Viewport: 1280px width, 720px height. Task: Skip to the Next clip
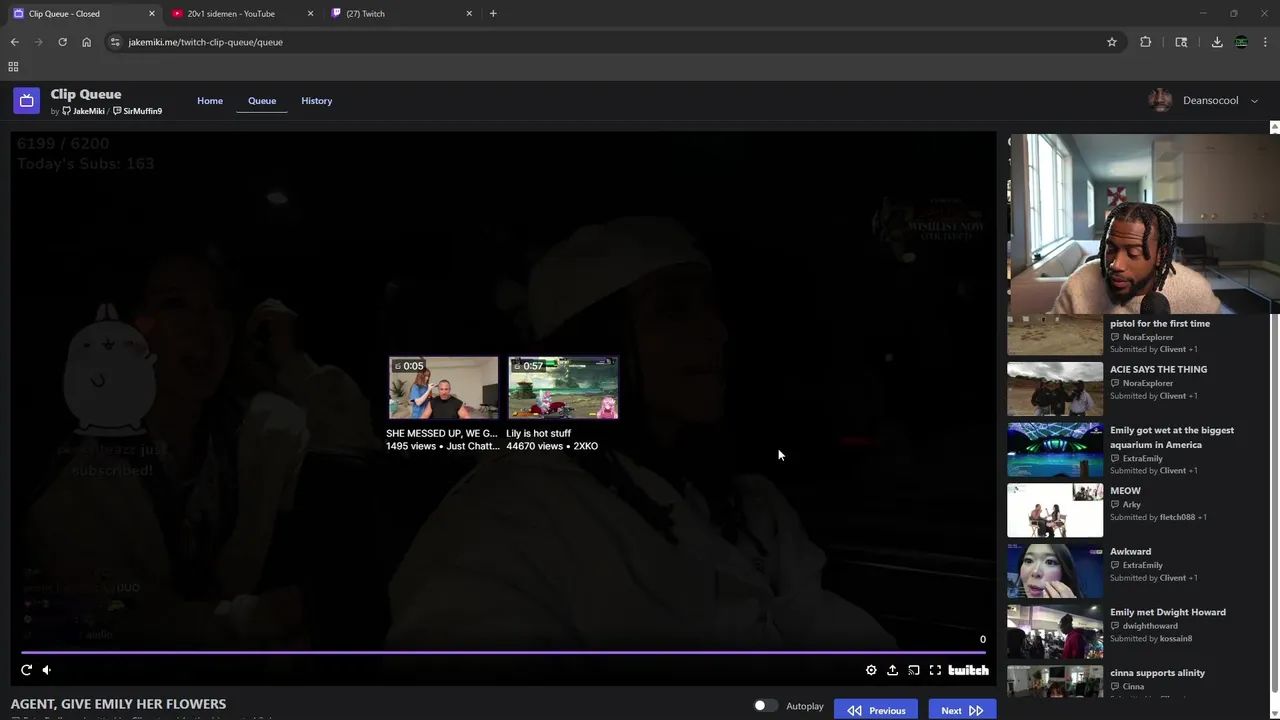pos(962,710)
